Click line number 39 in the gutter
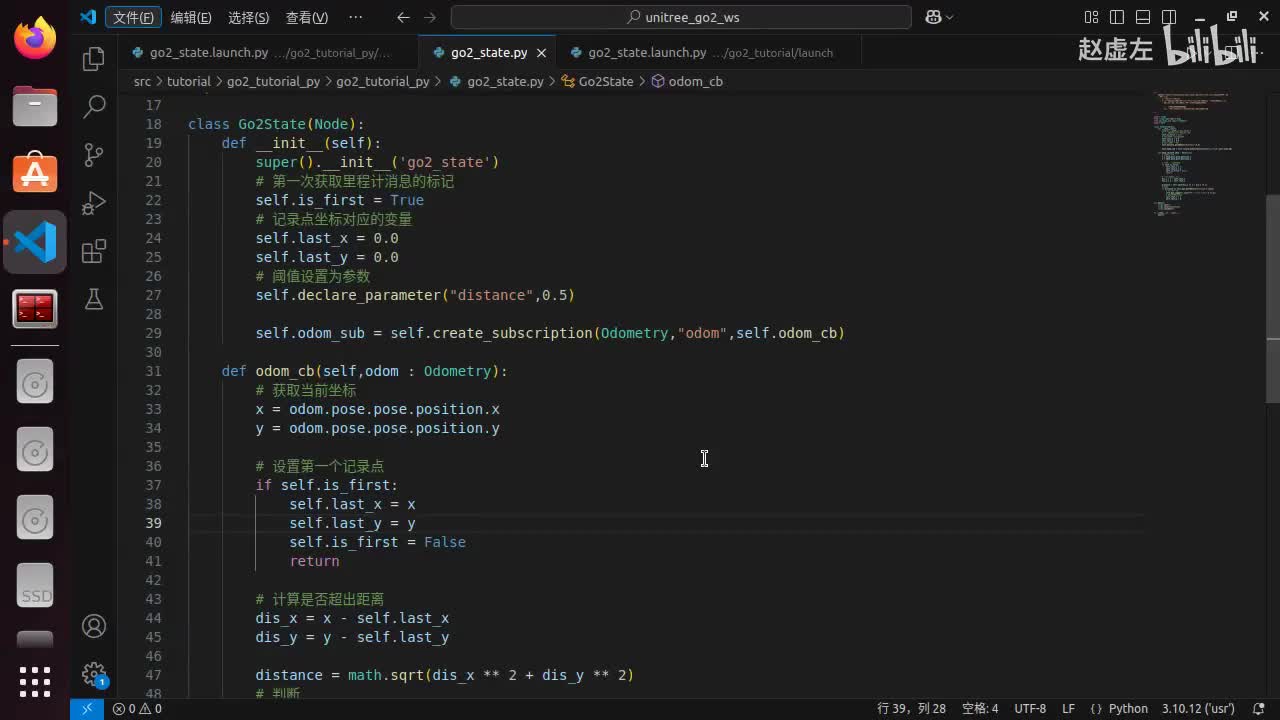 [153, 523]
